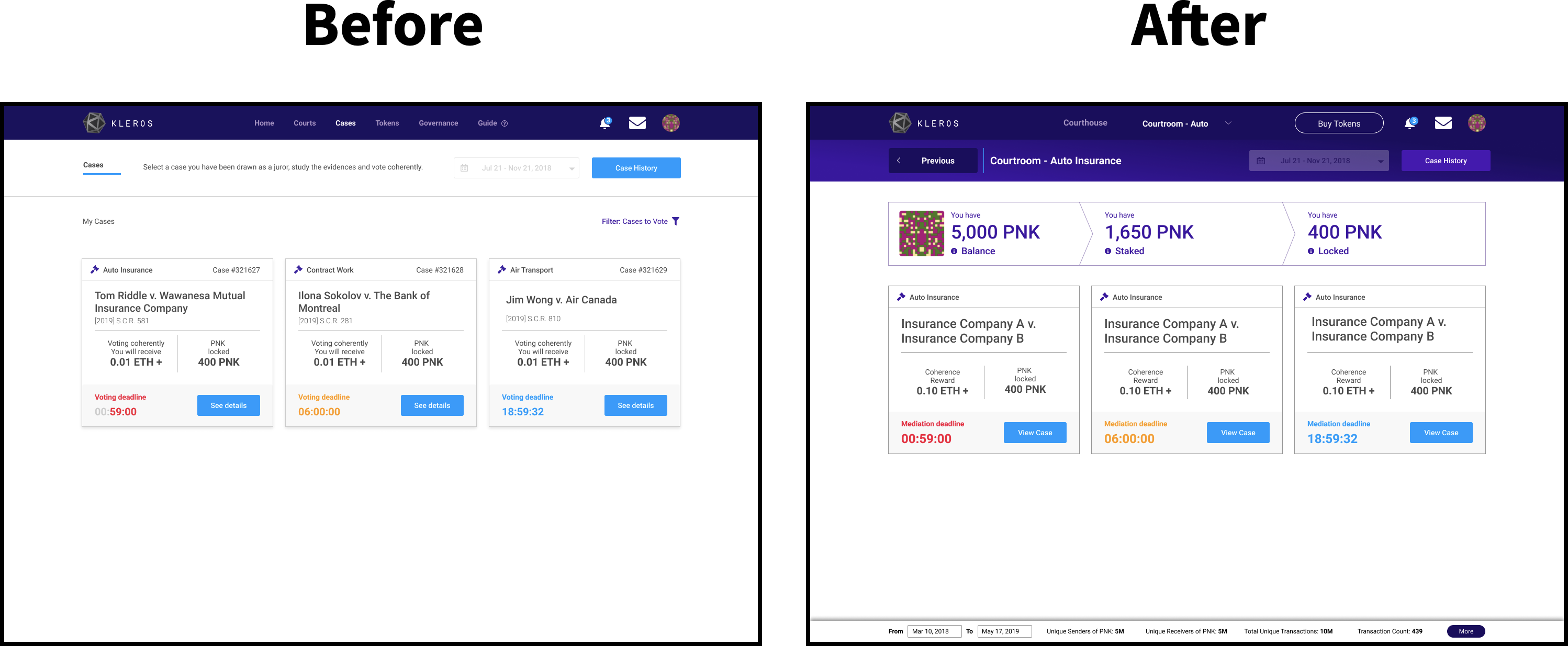
Task: Open Courthouse nav item
Action: 1085,123
